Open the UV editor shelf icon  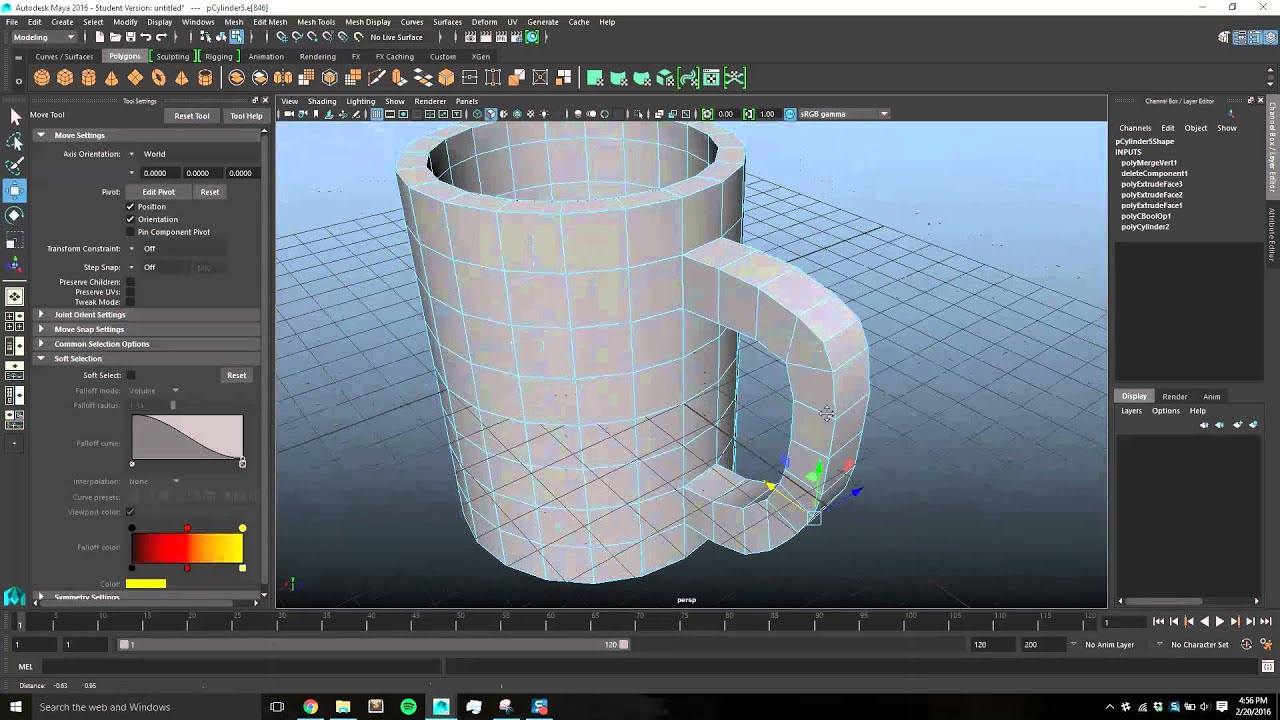(x=711, y=78)
